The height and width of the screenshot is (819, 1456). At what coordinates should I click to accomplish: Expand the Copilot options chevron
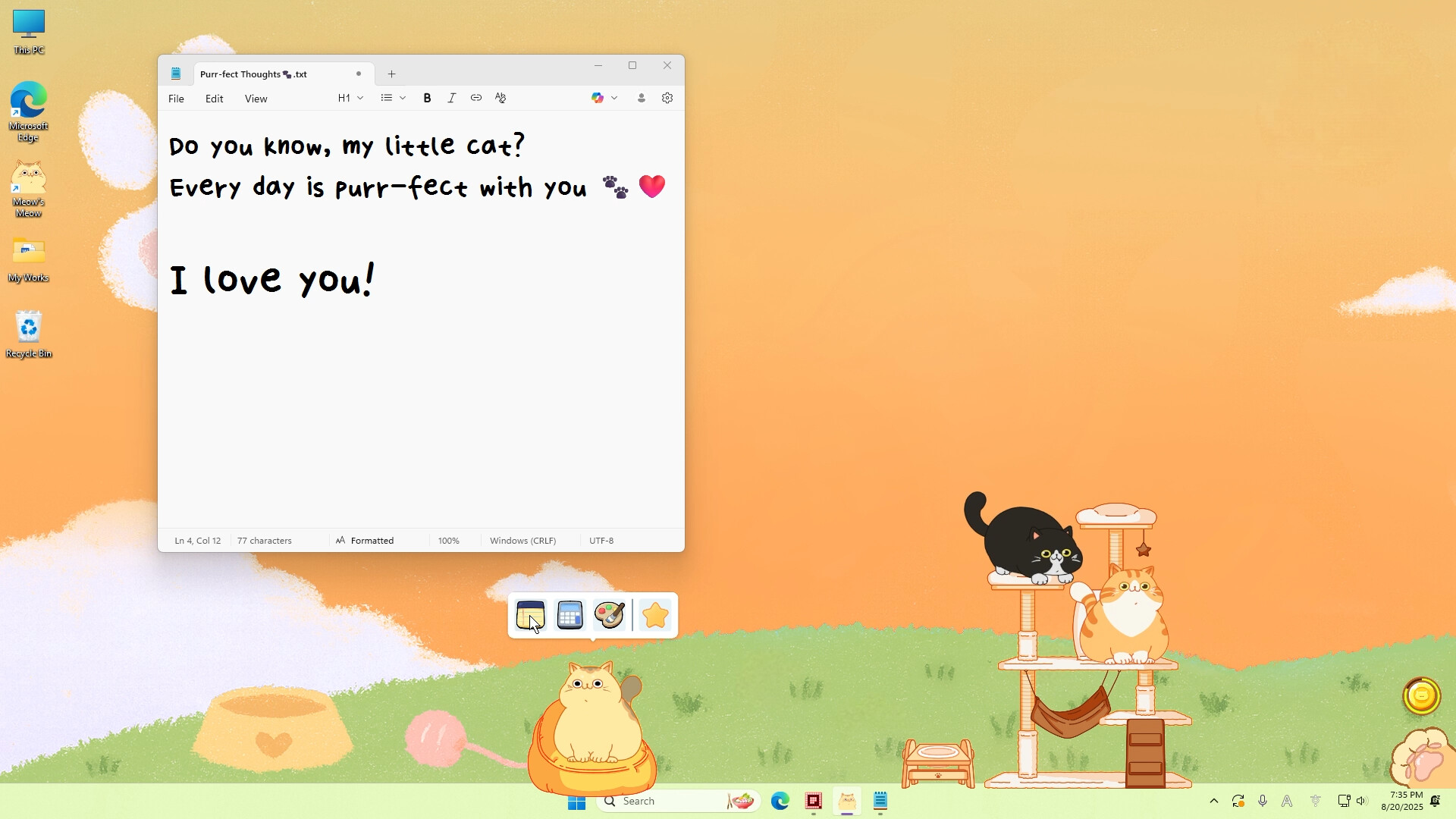pos(616,97)
